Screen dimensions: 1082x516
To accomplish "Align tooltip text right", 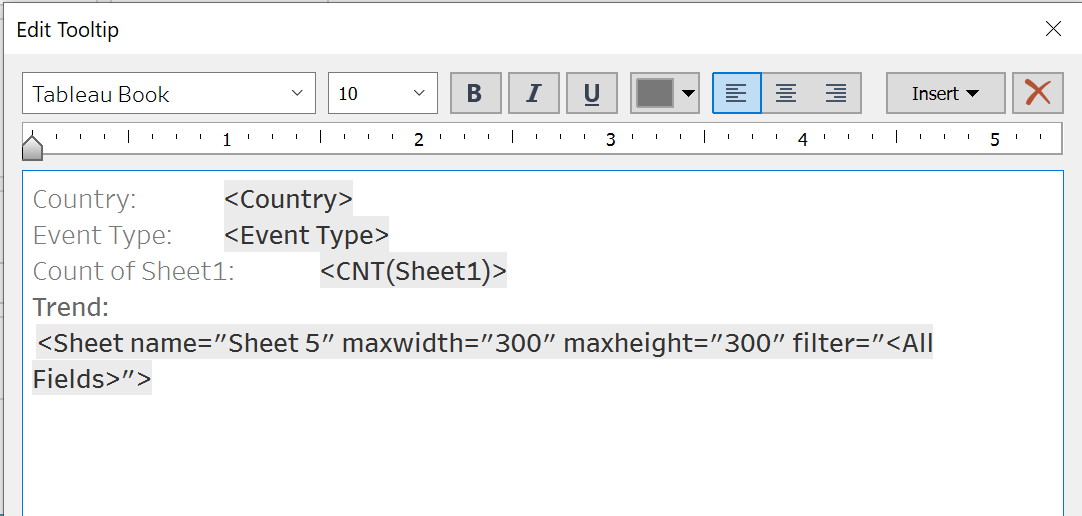I will tap(836, 94).
